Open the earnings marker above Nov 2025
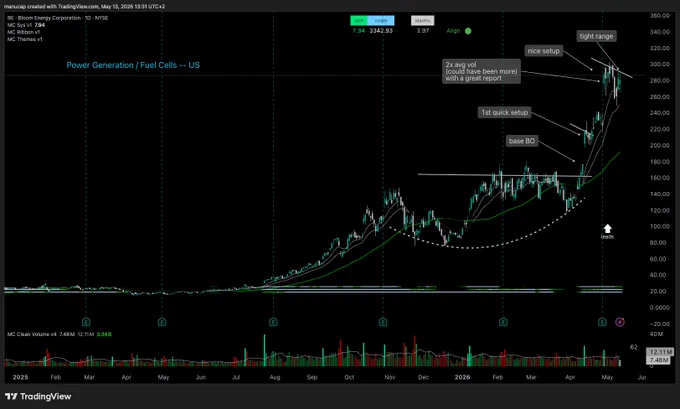 coord(382,322)
